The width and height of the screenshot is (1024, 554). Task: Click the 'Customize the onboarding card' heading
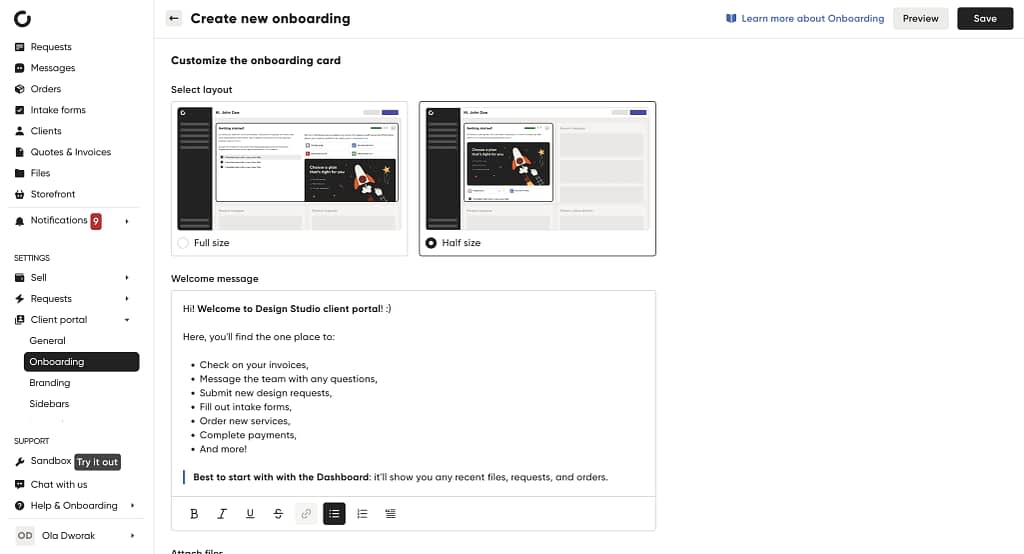click(x=256, y=60)
